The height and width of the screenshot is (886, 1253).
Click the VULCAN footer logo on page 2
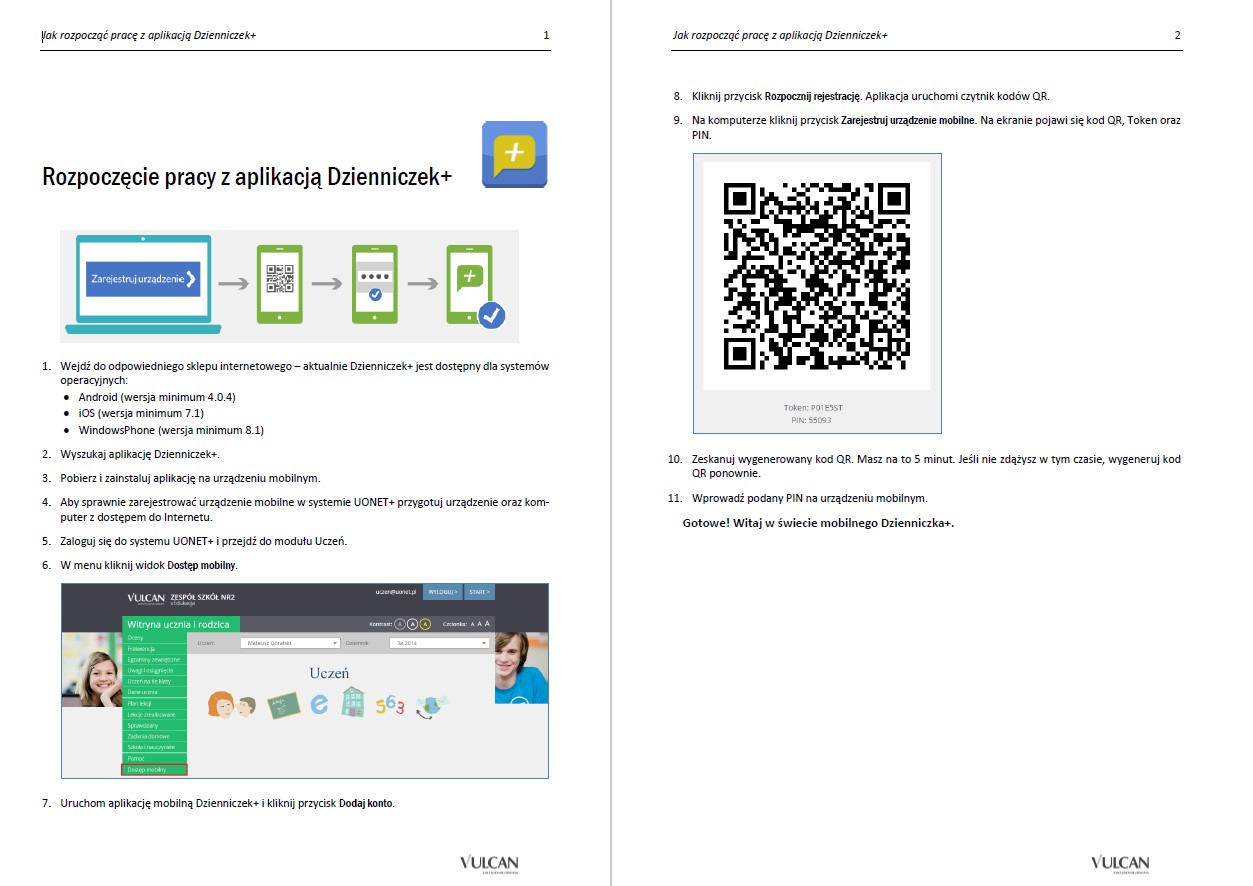pyautogui.click(x=1120, y=864)
